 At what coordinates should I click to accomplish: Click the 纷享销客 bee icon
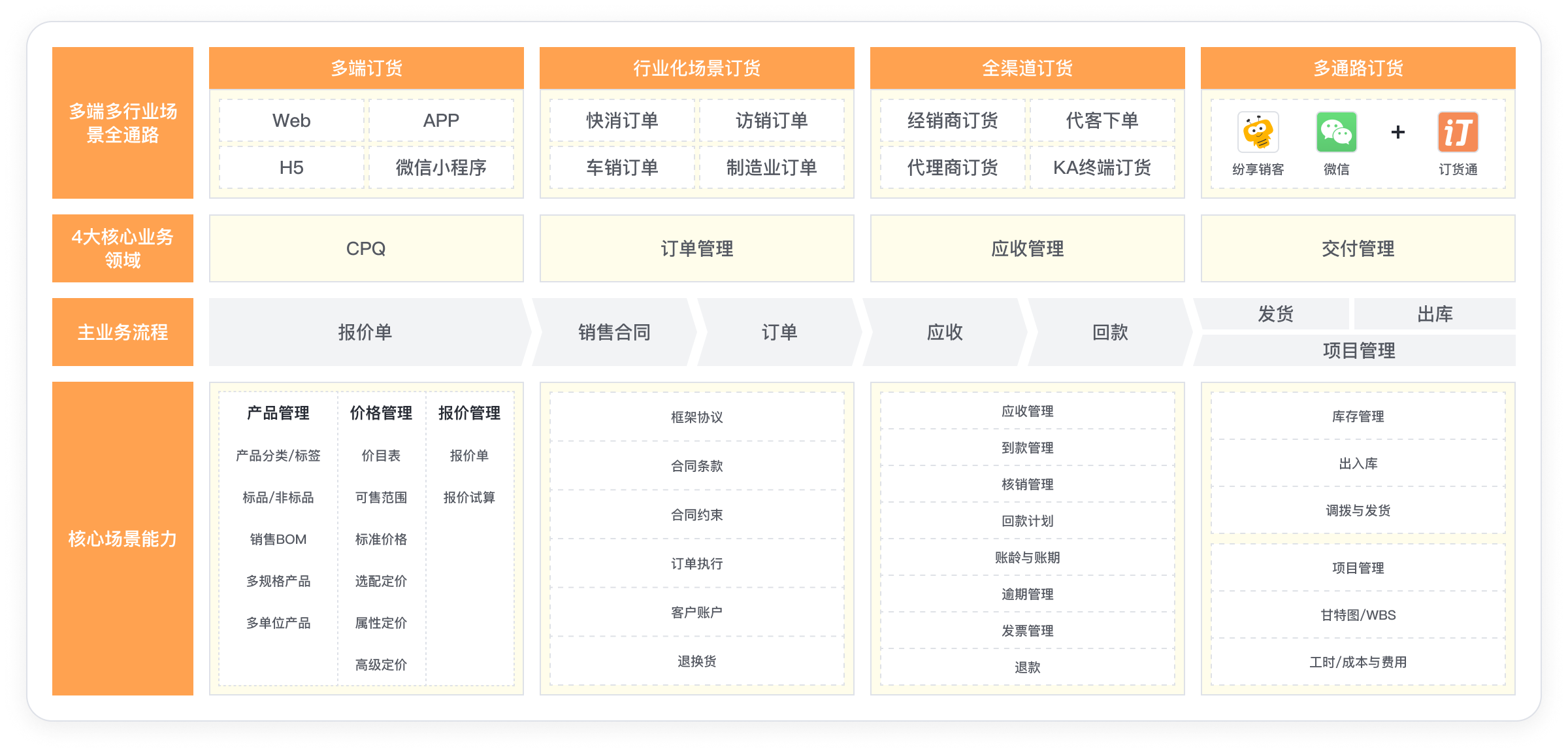click(x=1258, y=132)
